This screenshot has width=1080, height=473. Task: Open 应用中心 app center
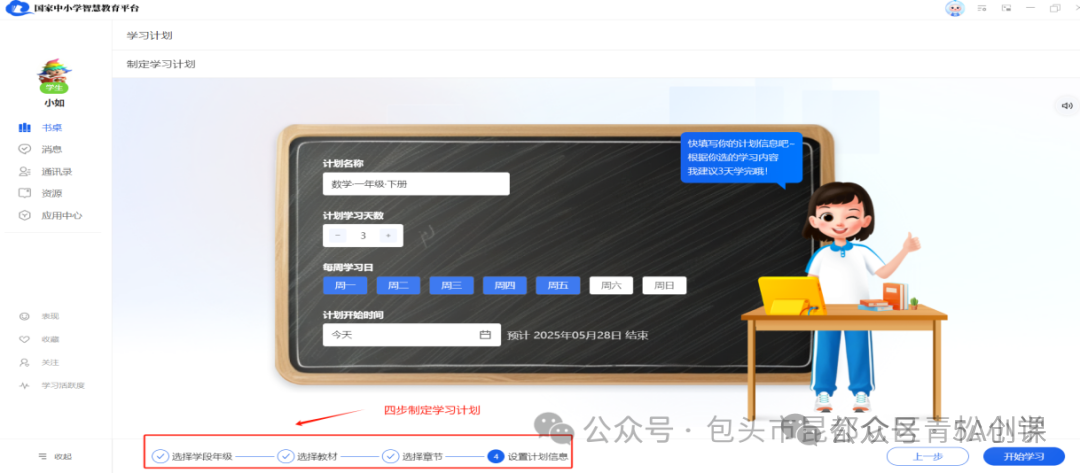tap(61, 215)
